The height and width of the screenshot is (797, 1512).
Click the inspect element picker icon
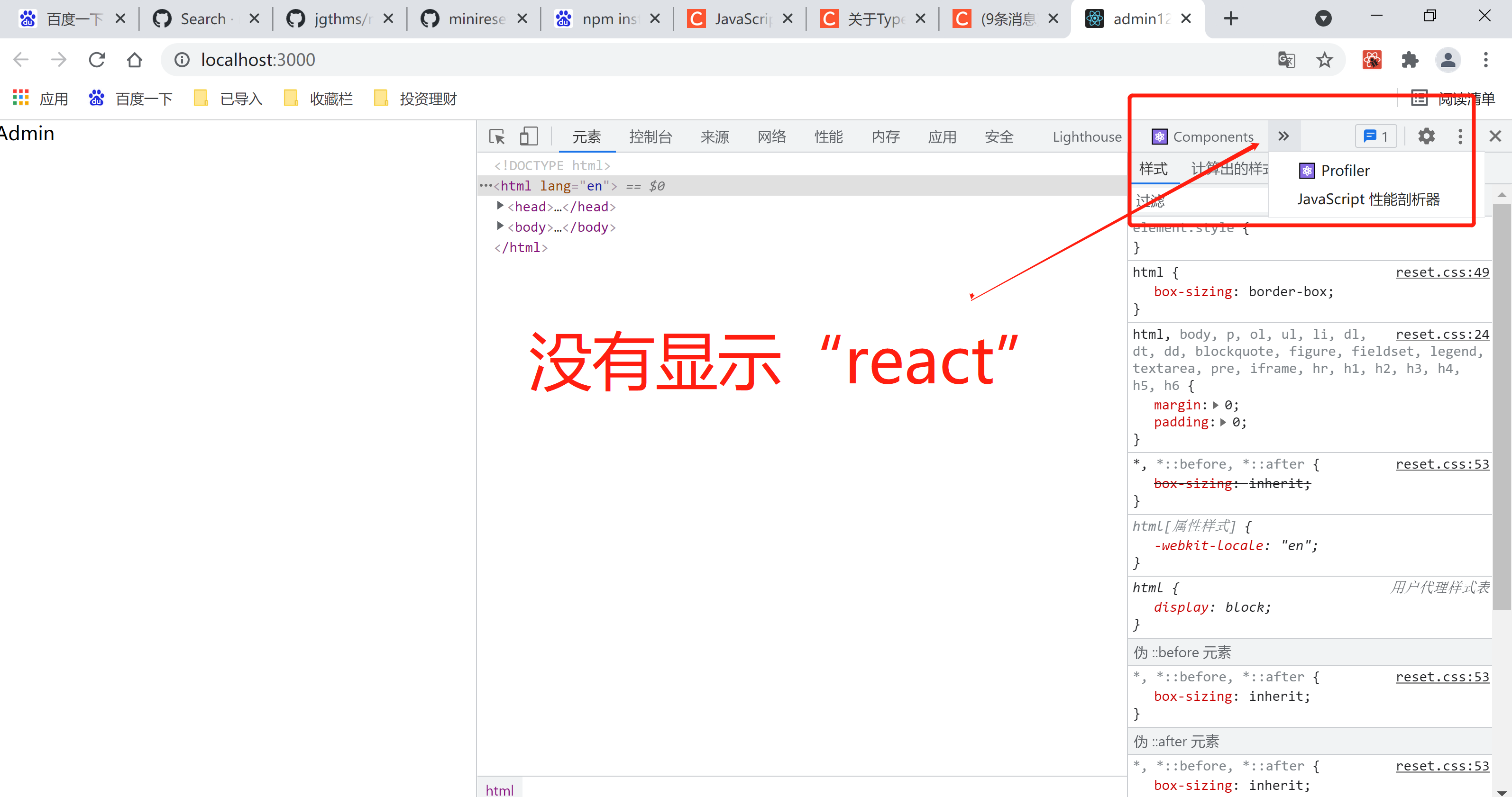496,136
